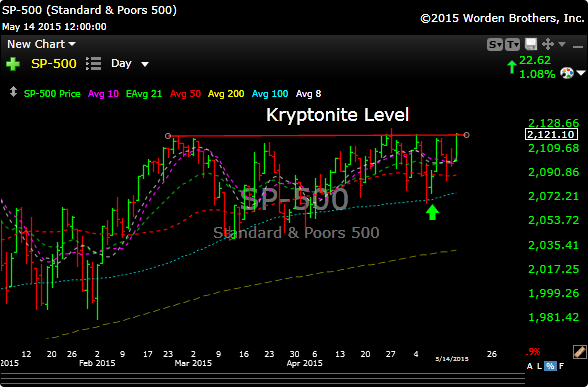
Task: Click the green plus add indicator icon
Action: pos(13,64)
